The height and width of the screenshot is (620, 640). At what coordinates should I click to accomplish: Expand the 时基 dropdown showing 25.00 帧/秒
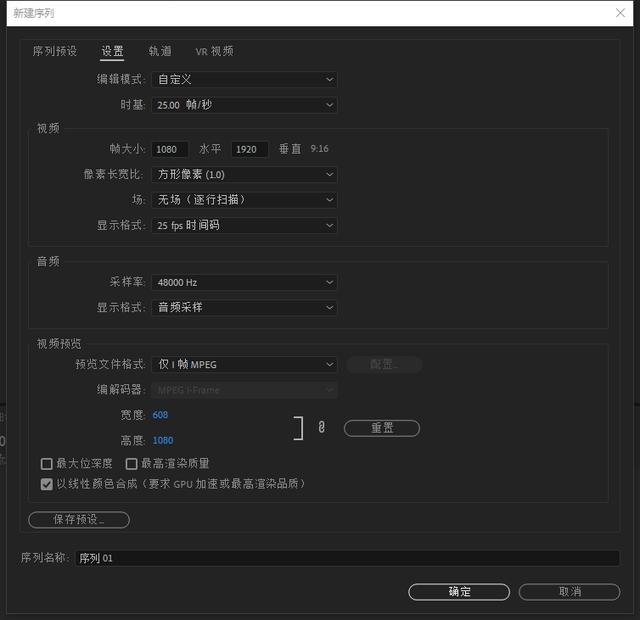click(x=244, y=105)
